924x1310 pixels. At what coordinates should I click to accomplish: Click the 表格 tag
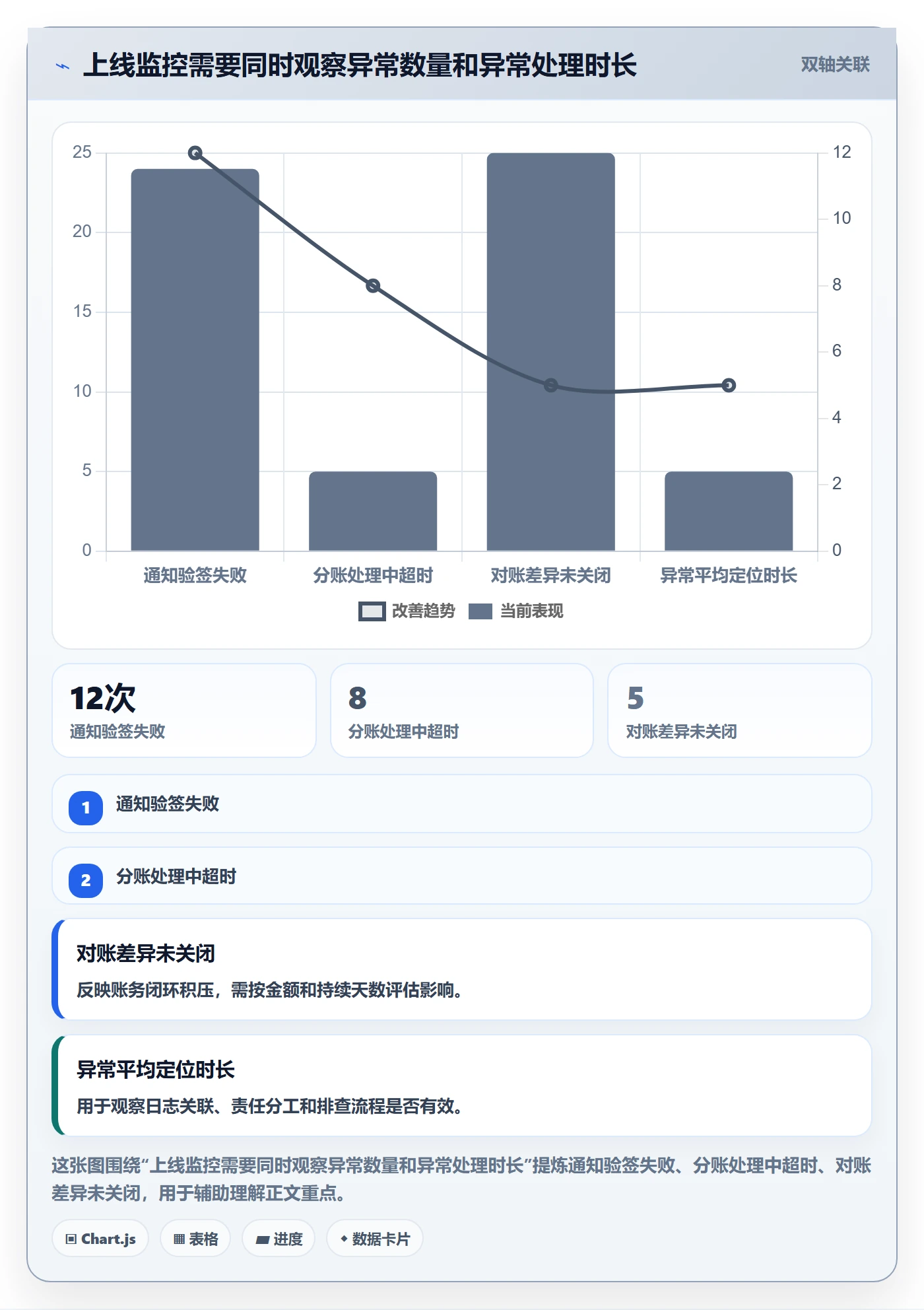(x=195, y=1239)
